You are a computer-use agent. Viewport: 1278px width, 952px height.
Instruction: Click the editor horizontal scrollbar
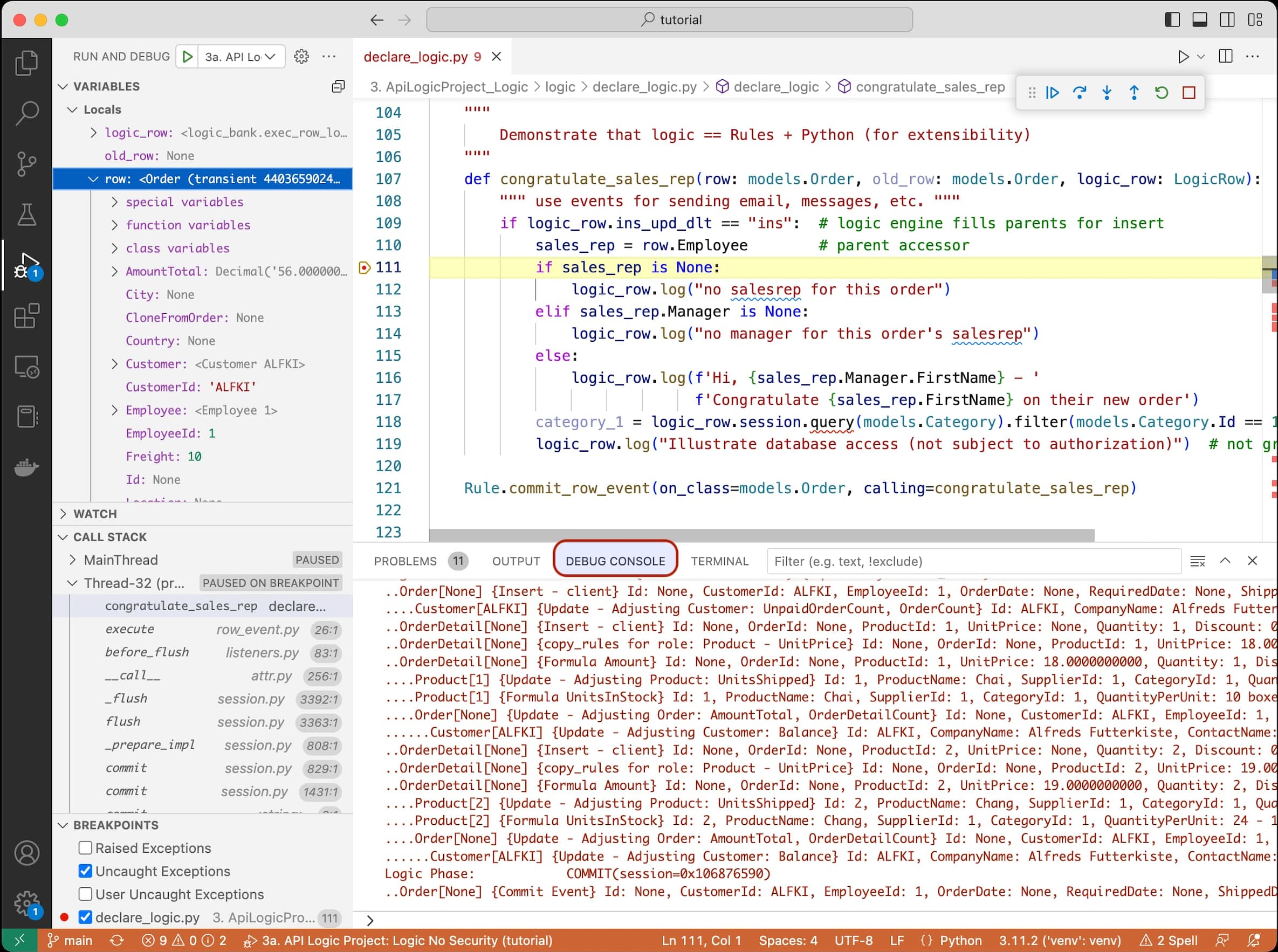(761, 535)
